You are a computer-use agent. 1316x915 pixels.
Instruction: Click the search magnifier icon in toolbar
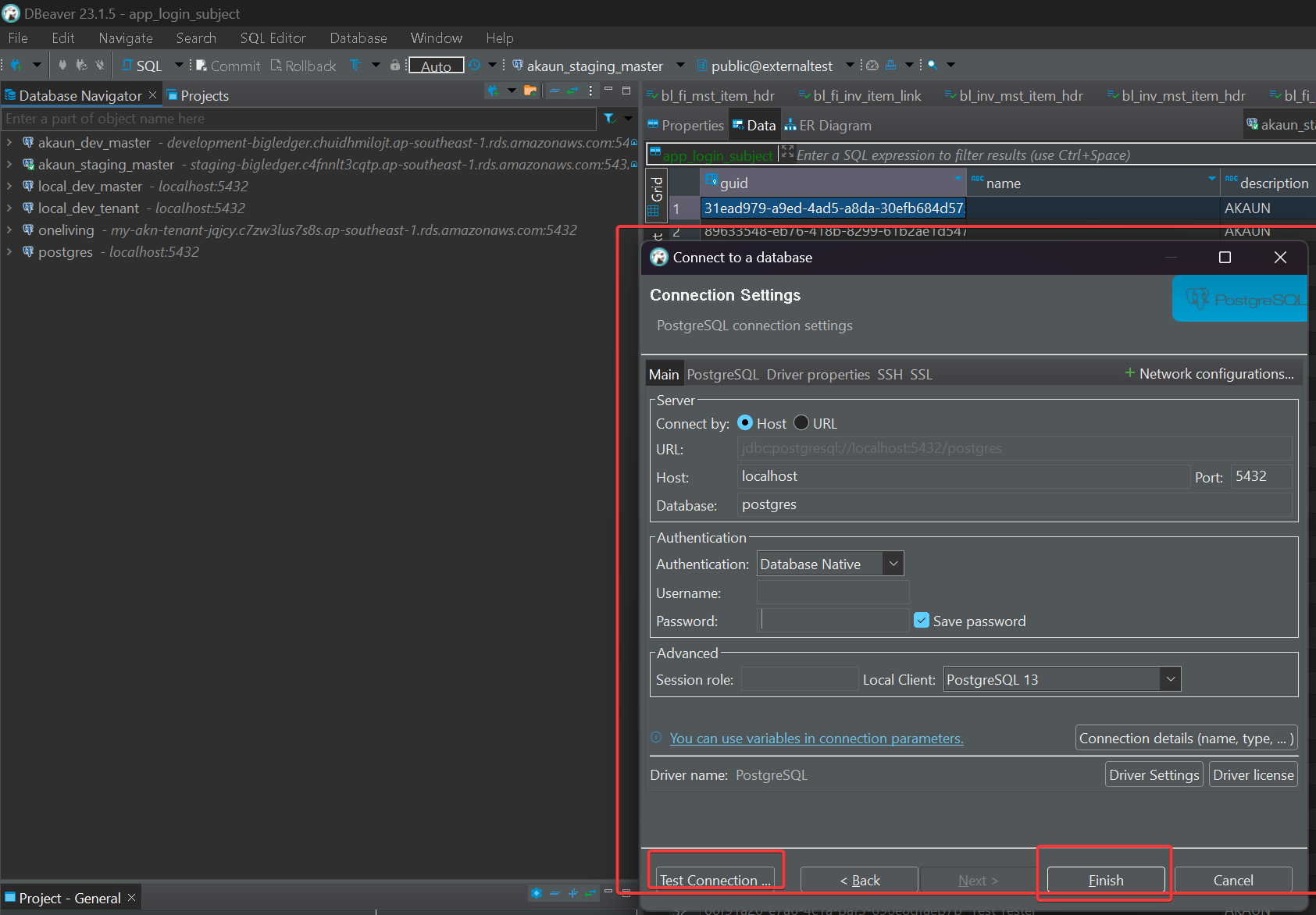(x=932, y=66)
